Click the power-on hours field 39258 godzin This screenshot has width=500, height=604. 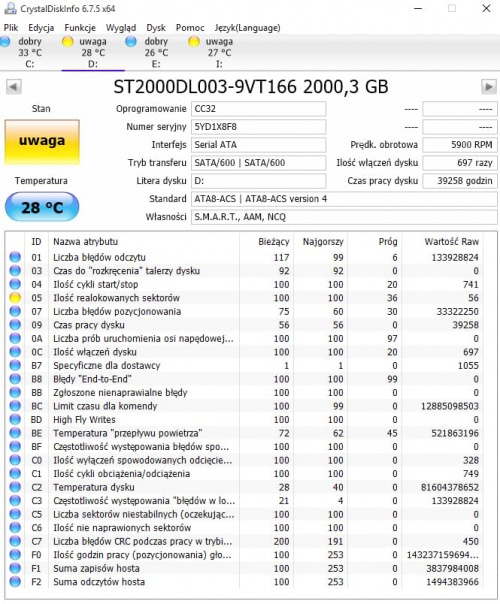click(x=460, y=181)
